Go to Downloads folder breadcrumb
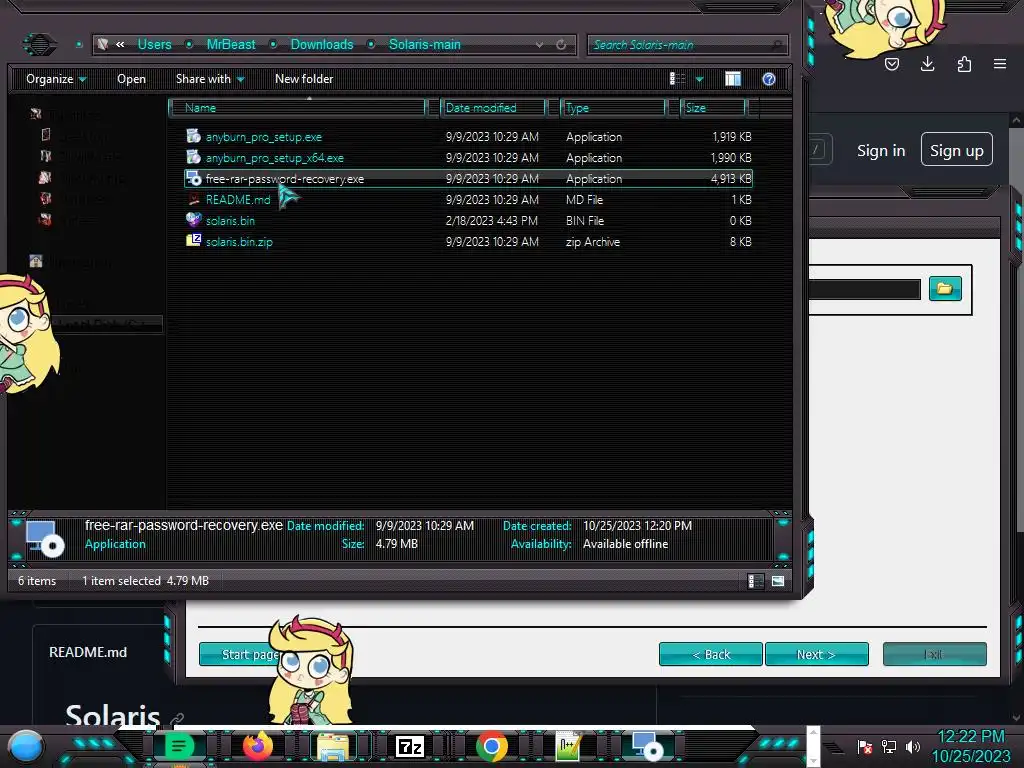 click(x=322, y=44)
